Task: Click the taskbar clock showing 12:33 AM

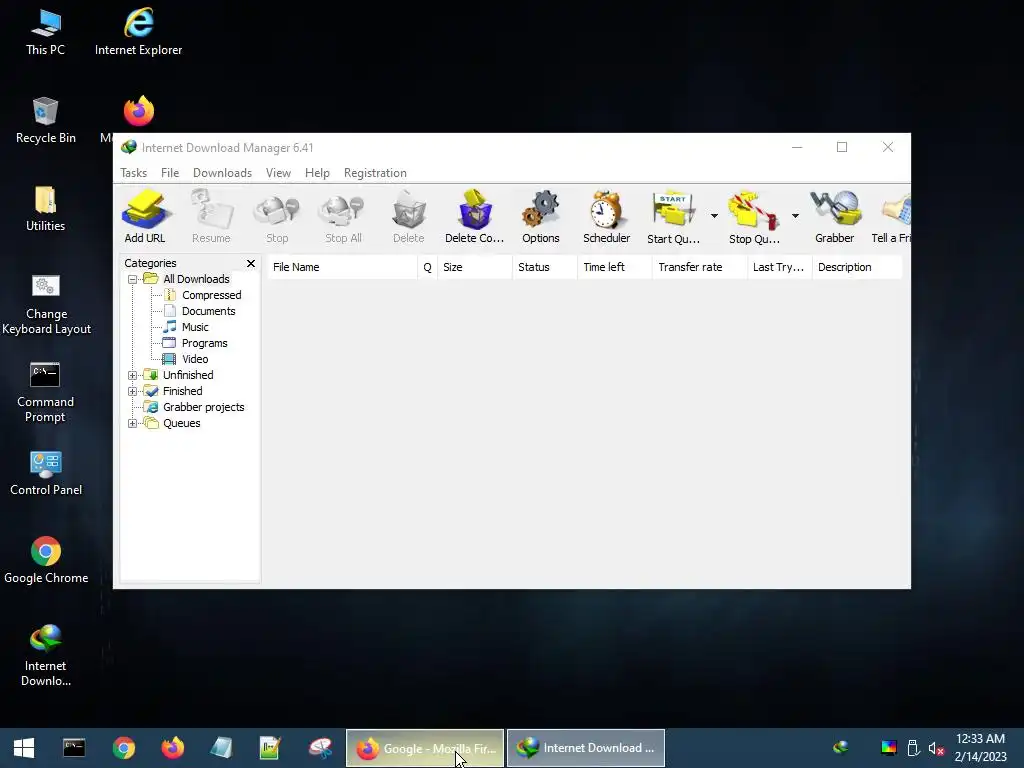Action: [x=980, y=748]
